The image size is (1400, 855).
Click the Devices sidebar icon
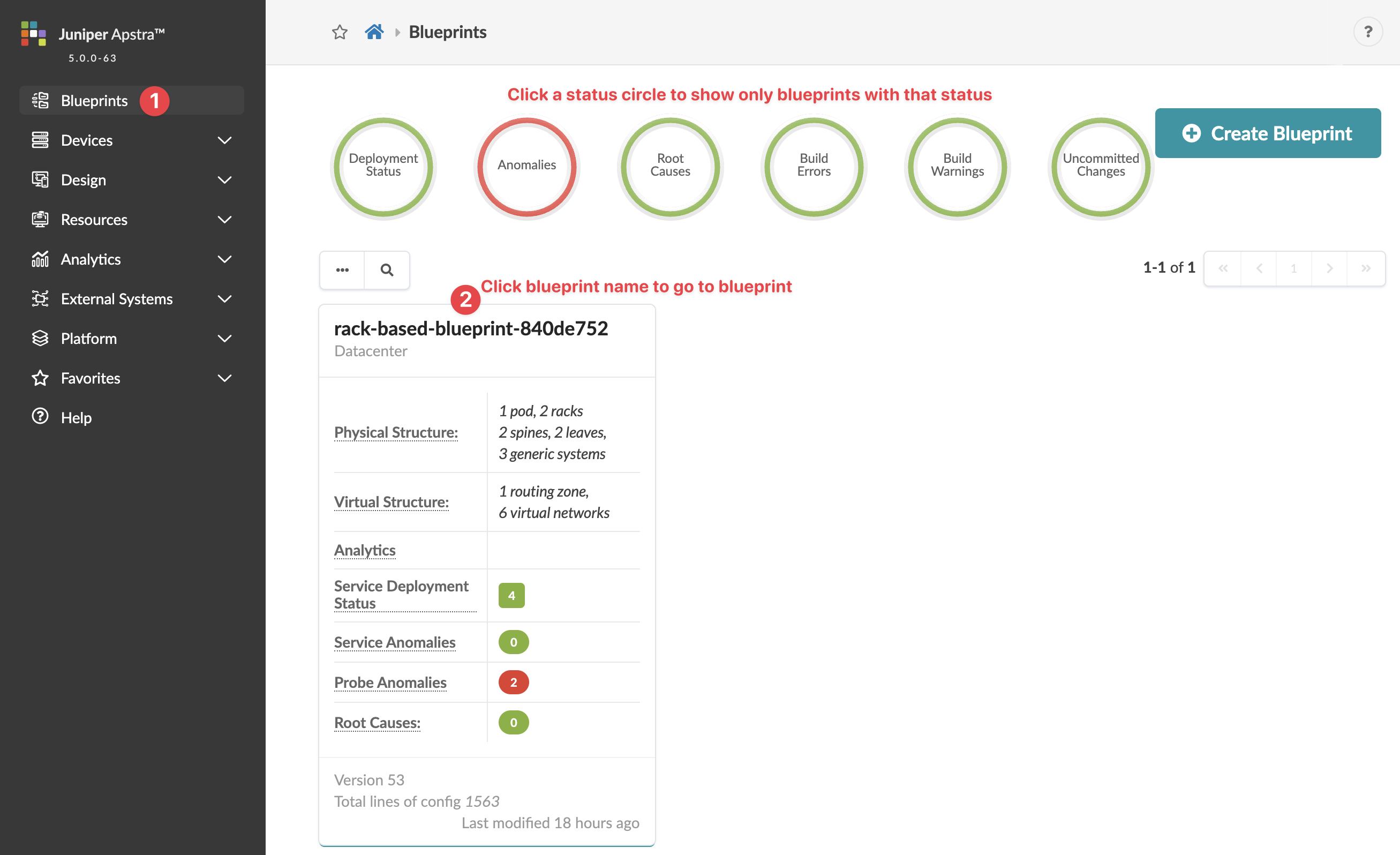point(40,139)
